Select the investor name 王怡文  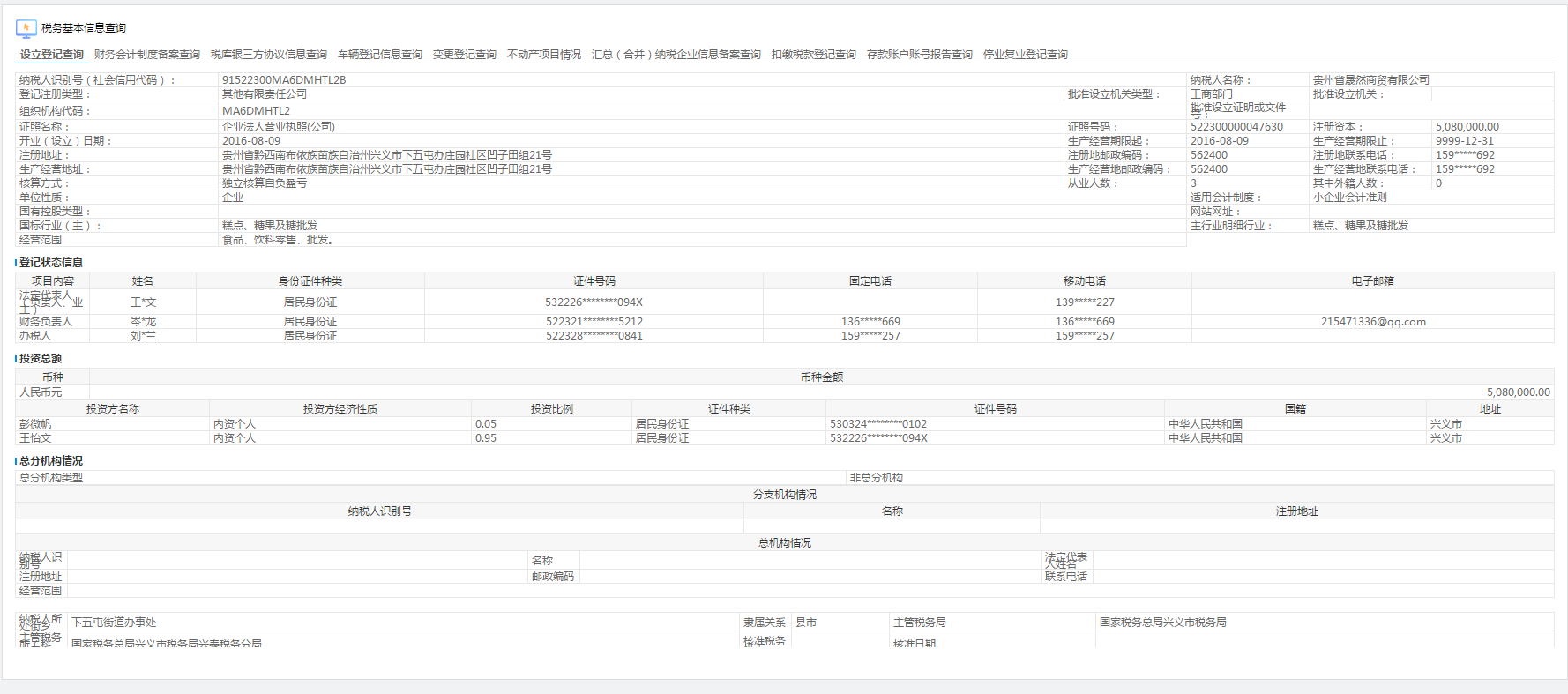click(x=36, y=438)
